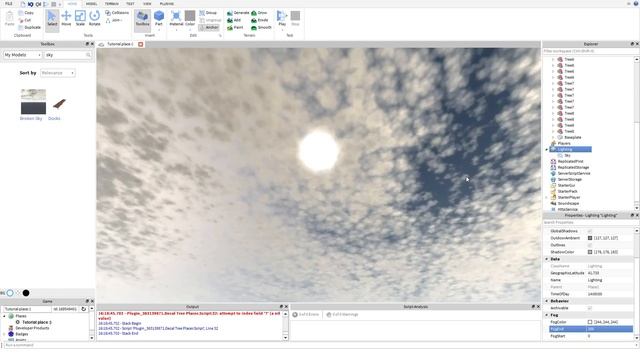The width and height of the screenshot is (640, 360).
Task: Click the Grow terrain tool
Action: pyautogui.click(x=259, y=13)
